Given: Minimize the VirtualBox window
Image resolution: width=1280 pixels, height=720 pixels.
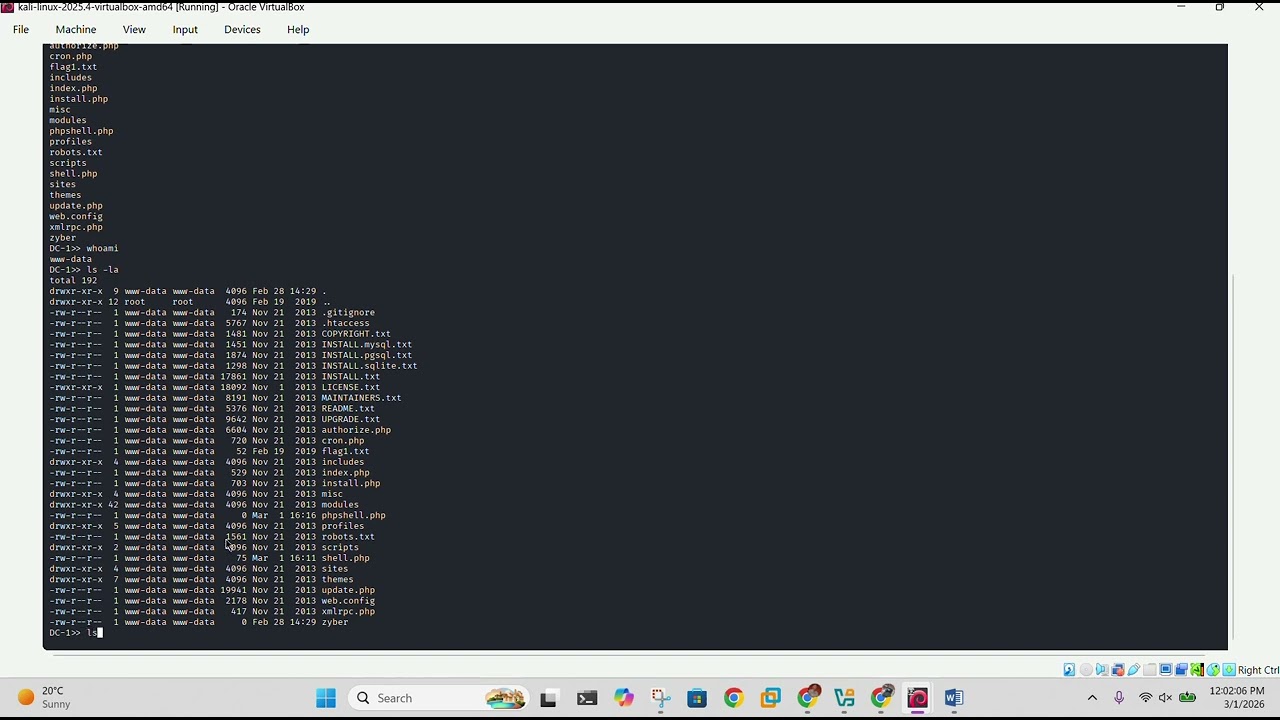Looking at the screenshot, I should coord(1181,7).
